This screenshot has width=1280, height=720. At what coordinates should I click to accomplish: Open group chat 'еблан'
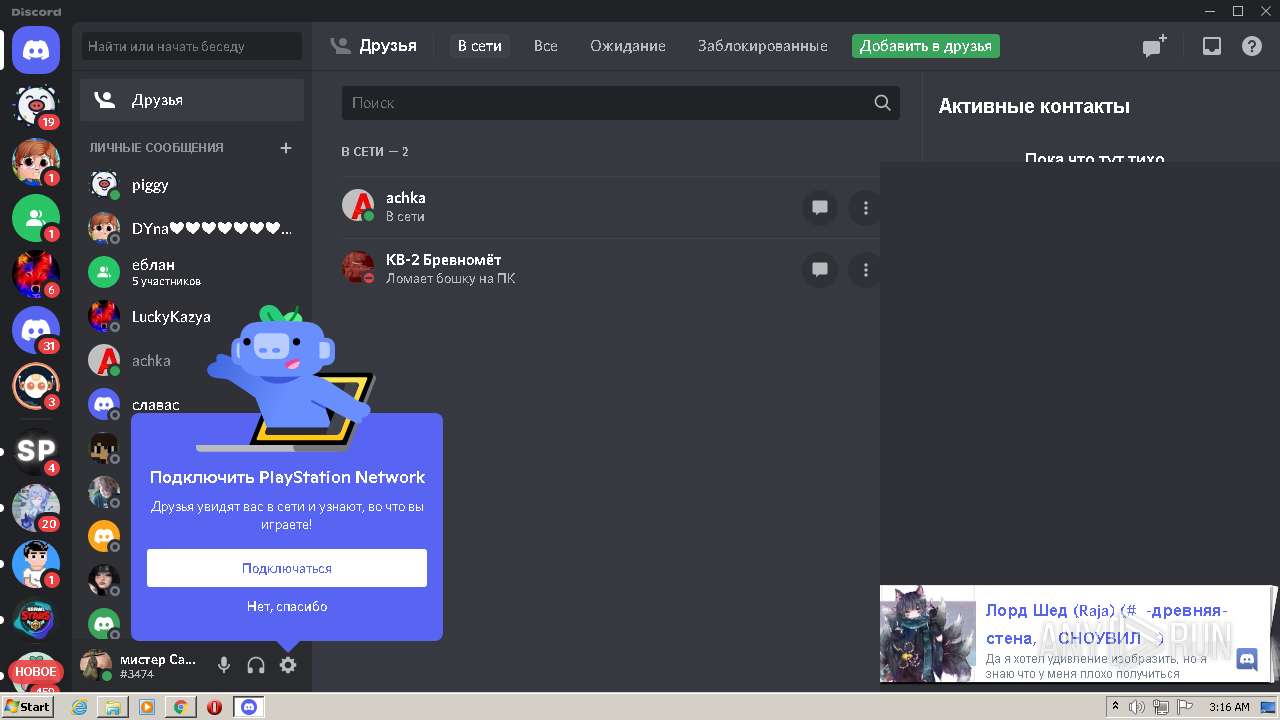[192, 272]
